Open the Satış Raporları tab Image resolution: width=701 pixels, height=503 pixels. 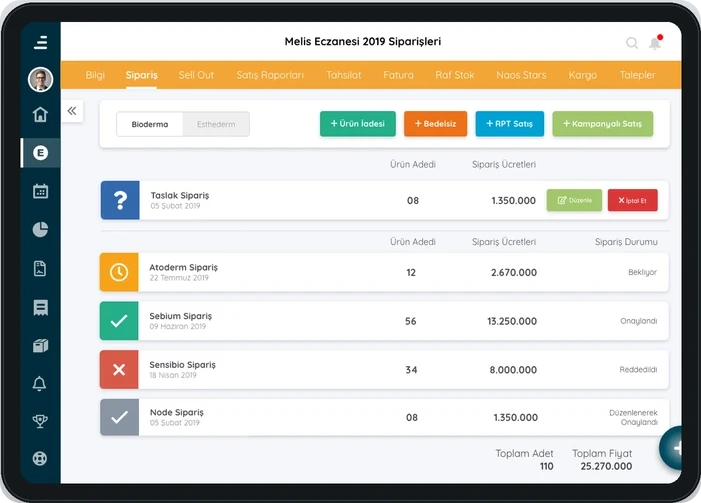[270, 75]
